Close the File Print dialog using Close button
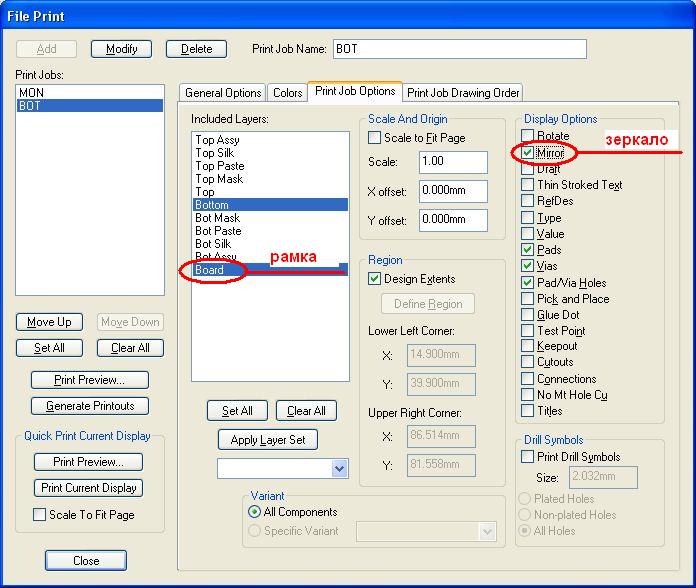 [x=86, y=561]
